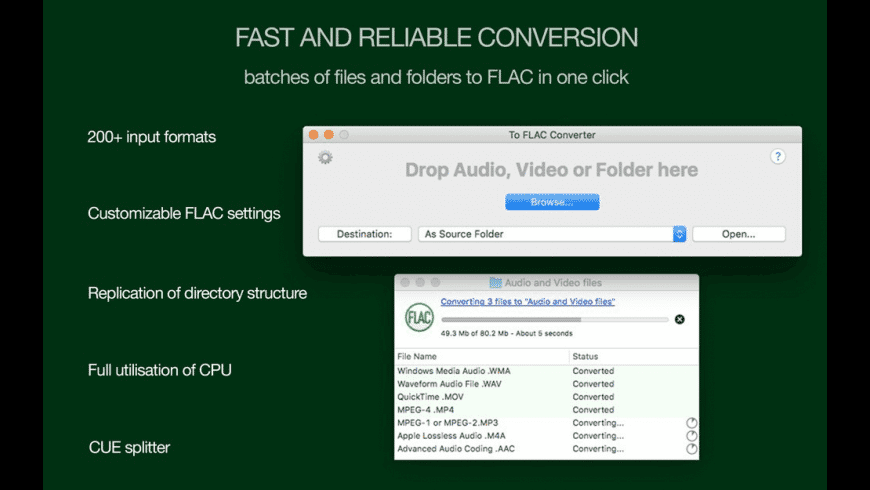Click the progress spinner icon for the .AAC row

(x=691, y=449)
